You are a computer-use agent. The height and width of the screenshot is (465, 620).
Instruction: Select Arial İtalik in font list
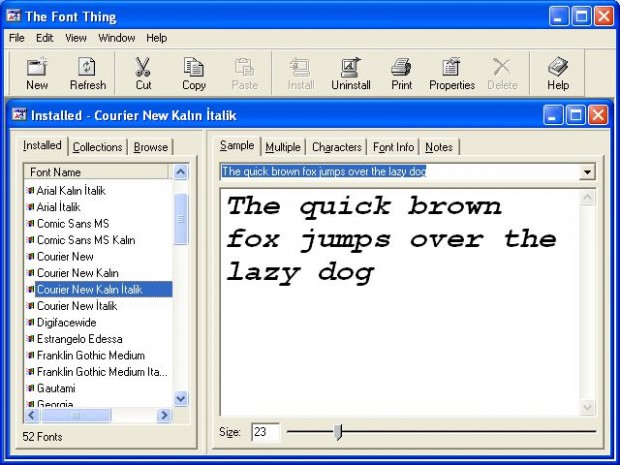[x=58, y=207]
